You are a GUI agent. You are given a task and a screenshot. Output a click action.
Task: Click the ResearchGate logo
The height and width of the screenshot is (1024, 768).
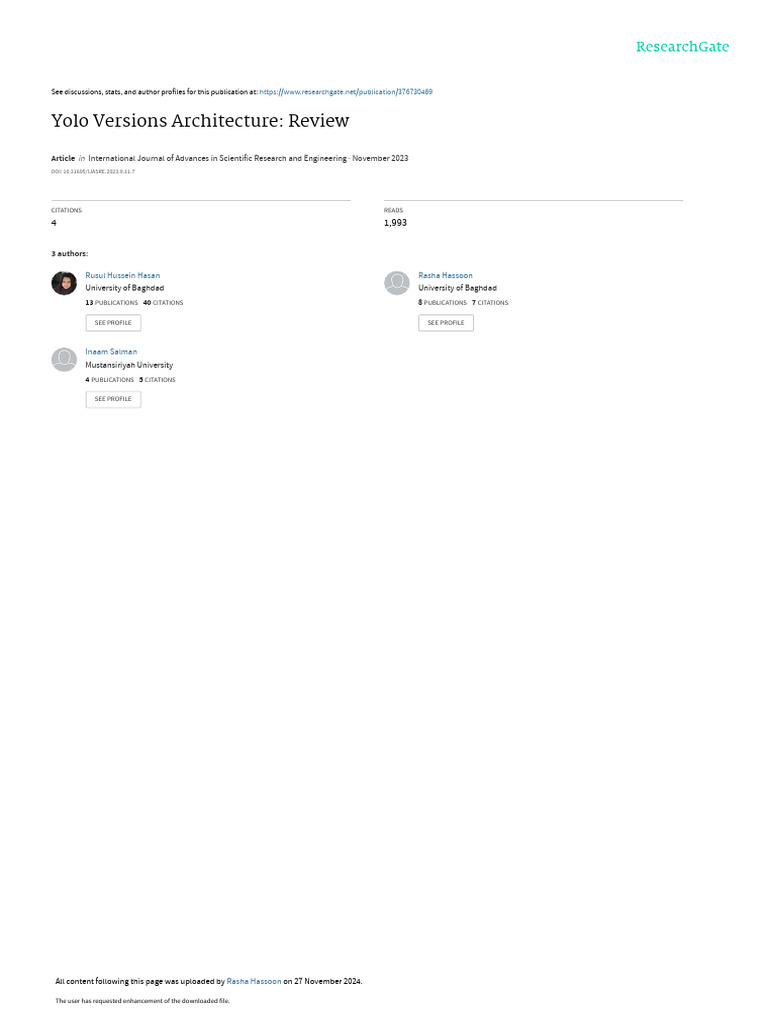click(x=682, y=47)
